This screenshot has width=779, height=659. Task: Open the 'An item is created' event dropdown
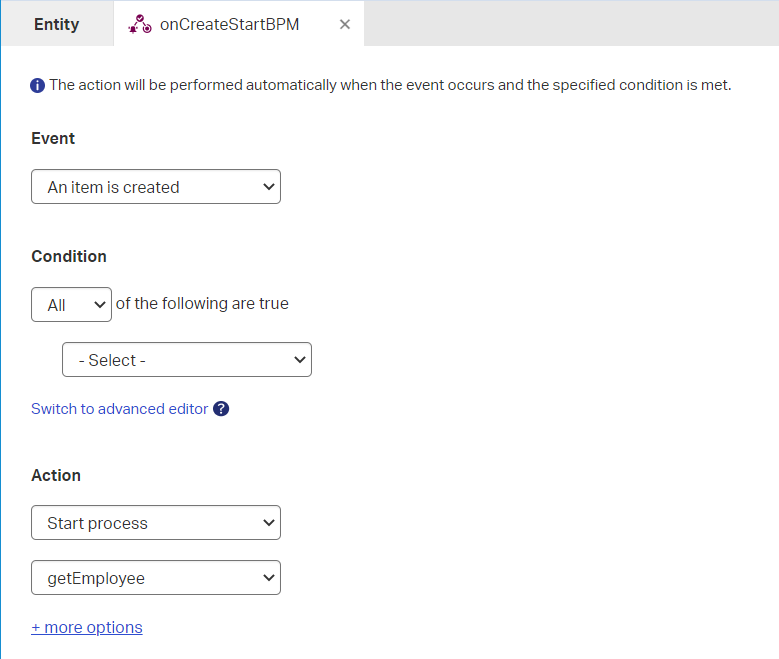pos(155,187)
